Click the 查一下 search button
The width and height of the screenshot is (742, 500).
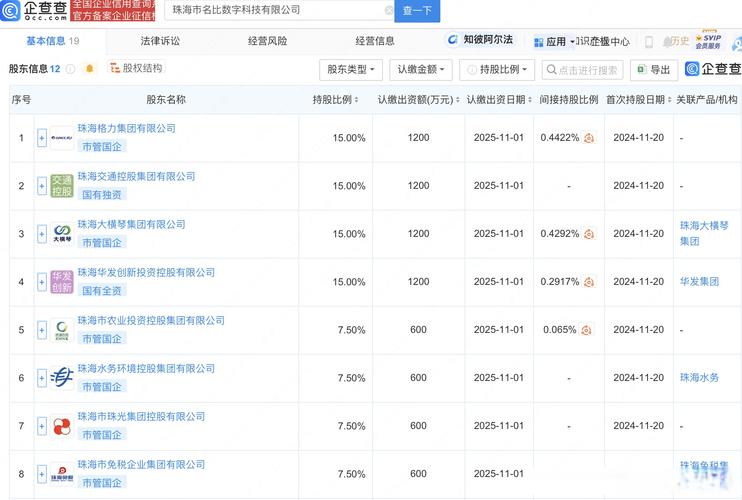[417, 10]
